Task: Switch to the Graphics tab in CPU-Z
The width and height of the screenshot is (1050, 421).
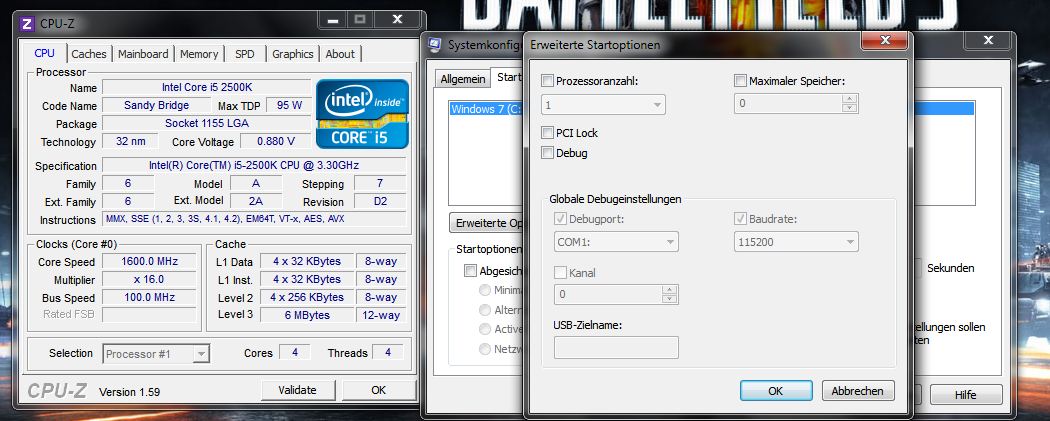Action: 293,54
